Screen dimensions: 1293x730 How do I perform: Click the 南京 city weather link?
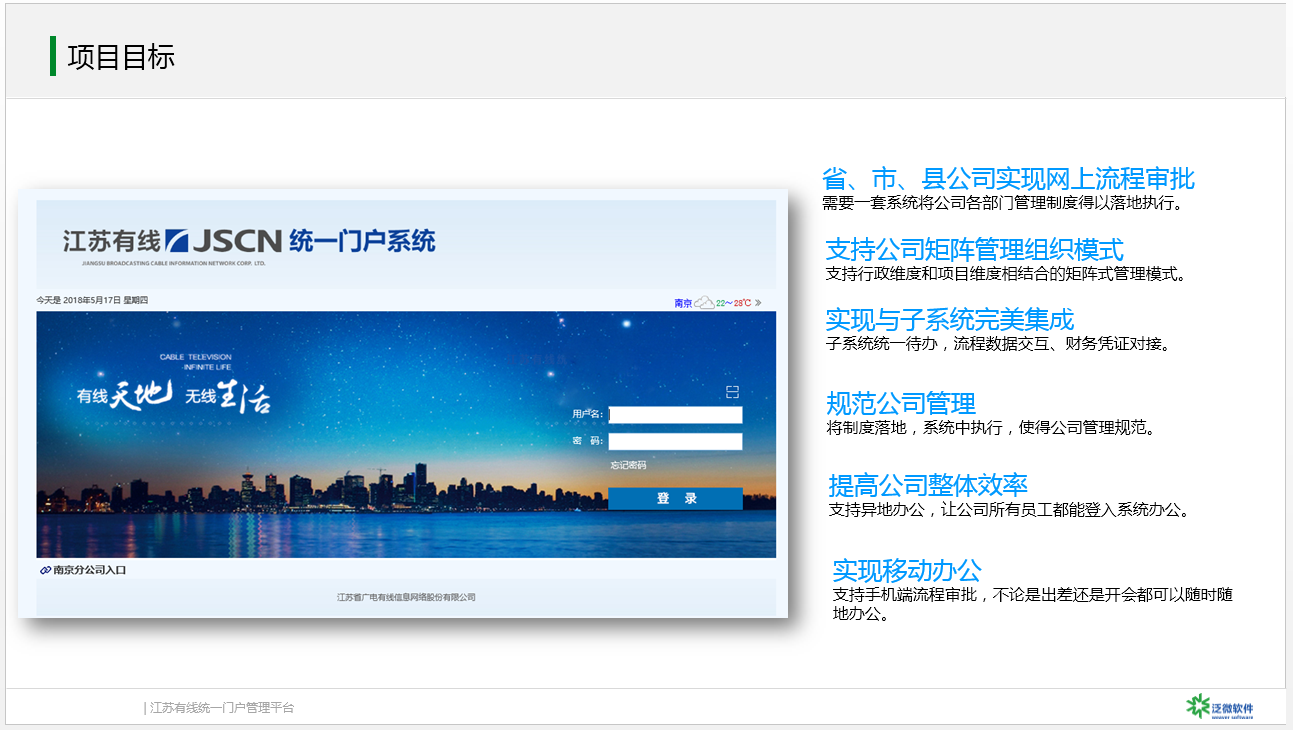(x=684, y=303)
